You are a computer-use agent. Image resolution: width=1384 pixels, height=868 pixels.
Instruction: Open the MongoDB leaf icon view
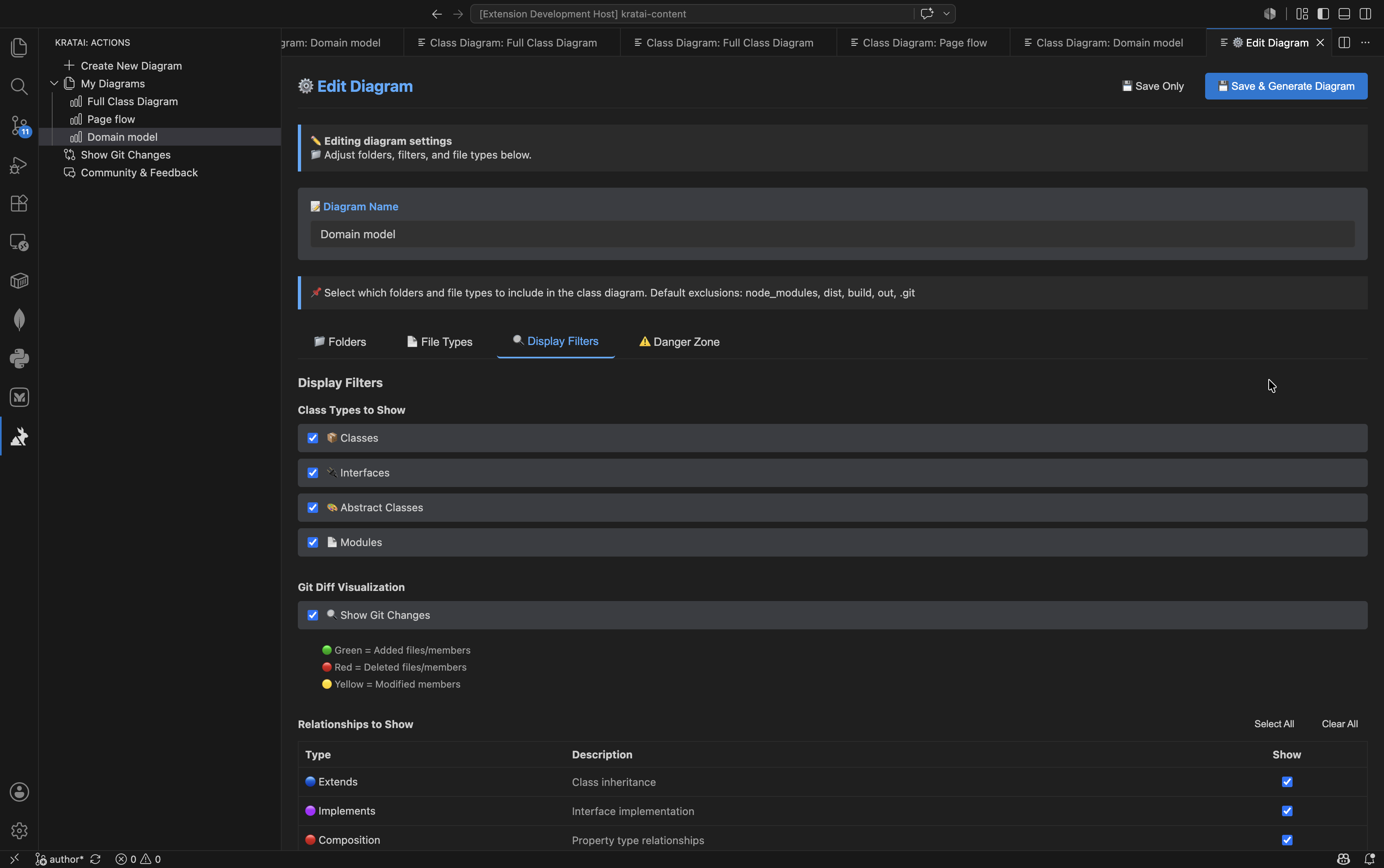(x=19, y=320)
